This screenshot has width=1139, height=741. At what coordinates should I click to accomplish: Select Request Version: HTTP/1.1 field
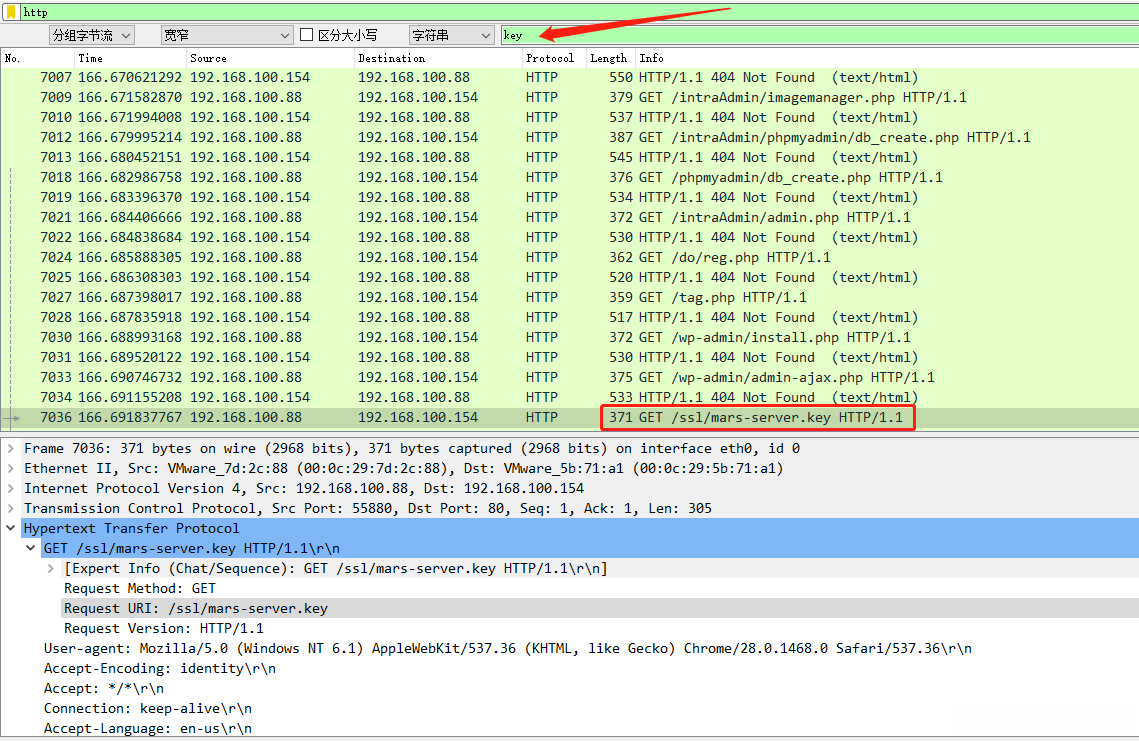(x=163, y=628)
